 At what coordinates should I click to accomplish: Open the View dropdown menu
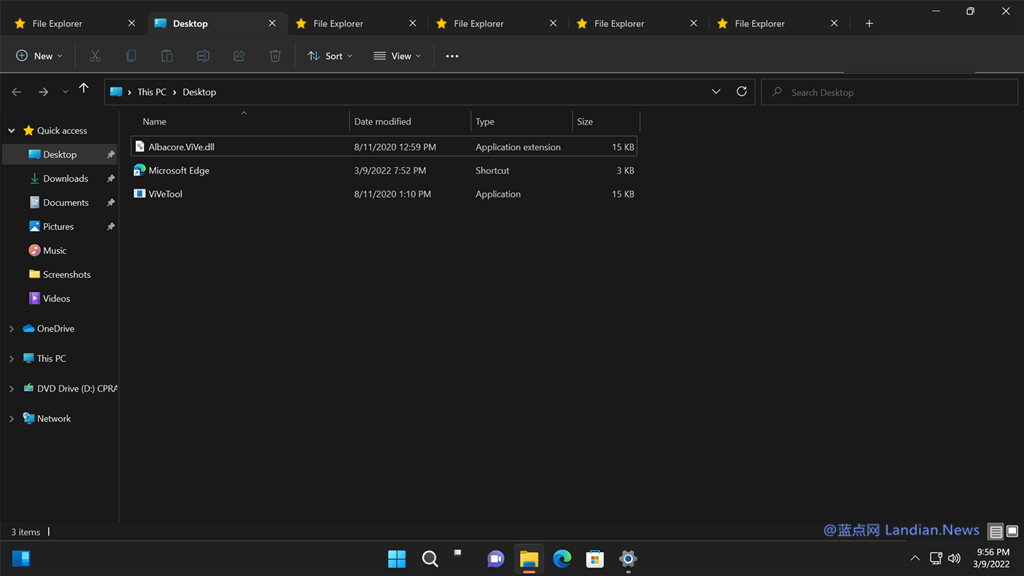(397, 56)
